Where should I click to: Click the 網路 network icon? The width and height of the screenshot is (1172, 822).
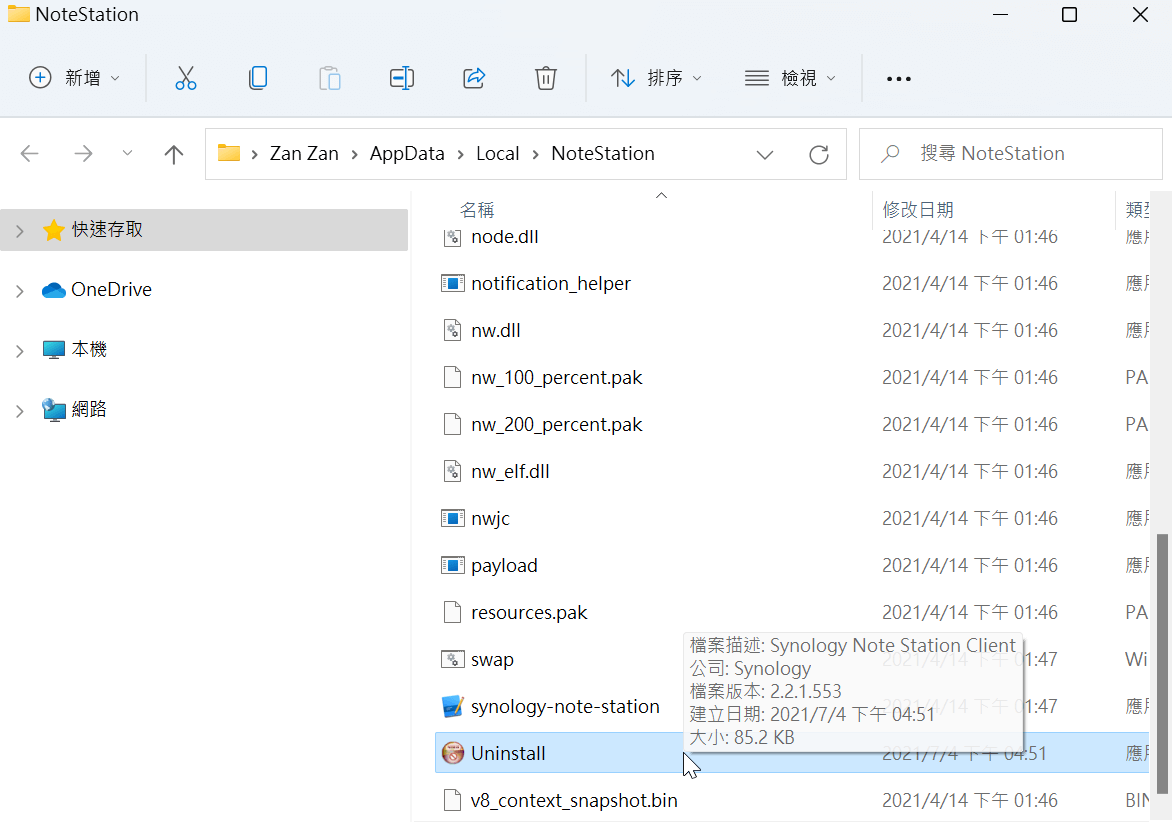54,410
